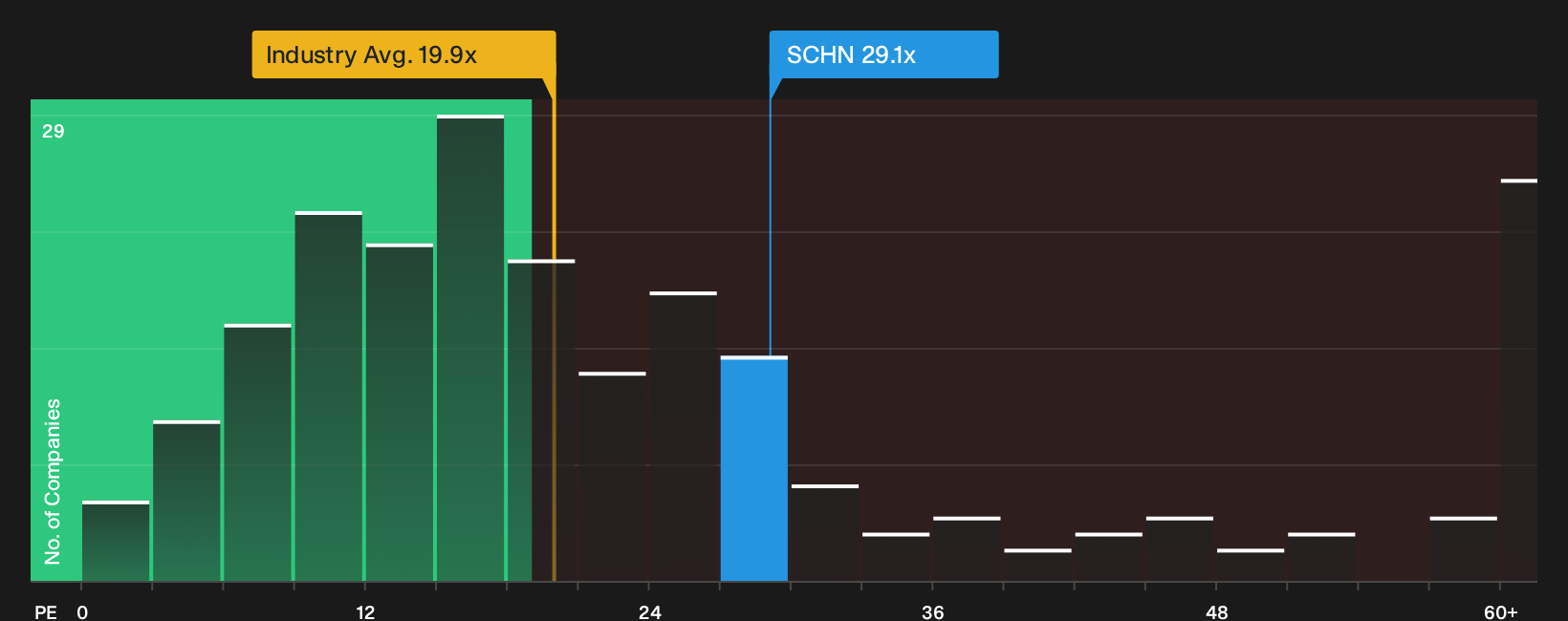Click the PE axis label
The width and height of the screenshot is (1568, 621).
point(46,611)
